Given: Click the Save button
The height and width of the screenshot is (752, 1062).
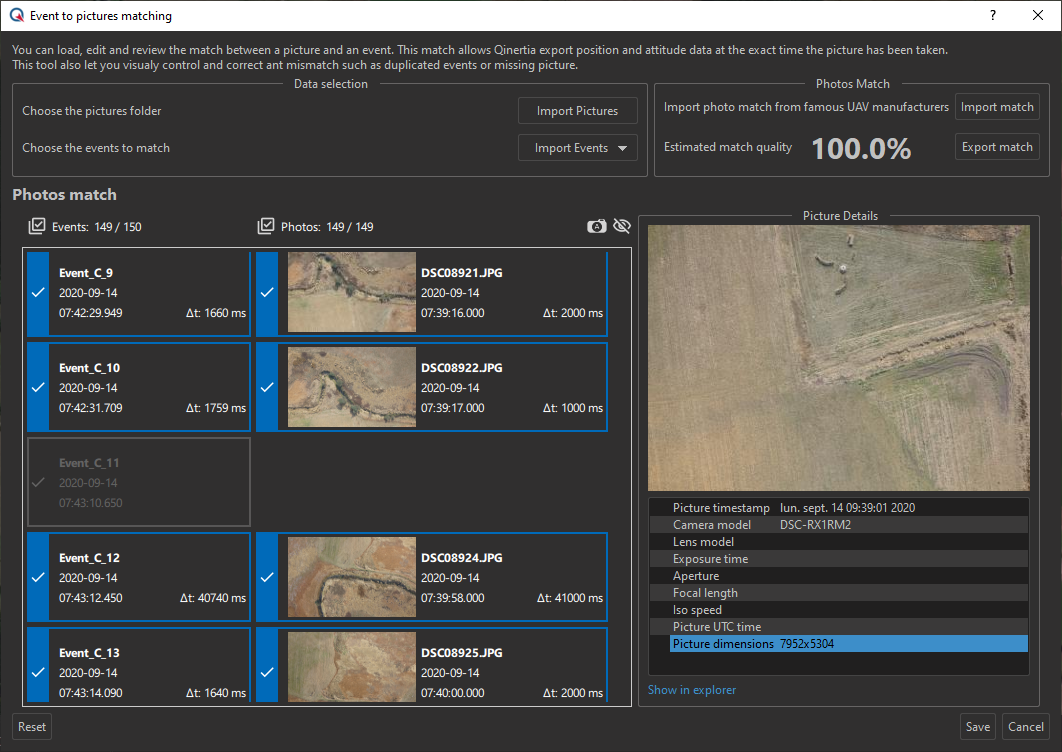Looking at the screenshot, I should [x=978, y=727].
